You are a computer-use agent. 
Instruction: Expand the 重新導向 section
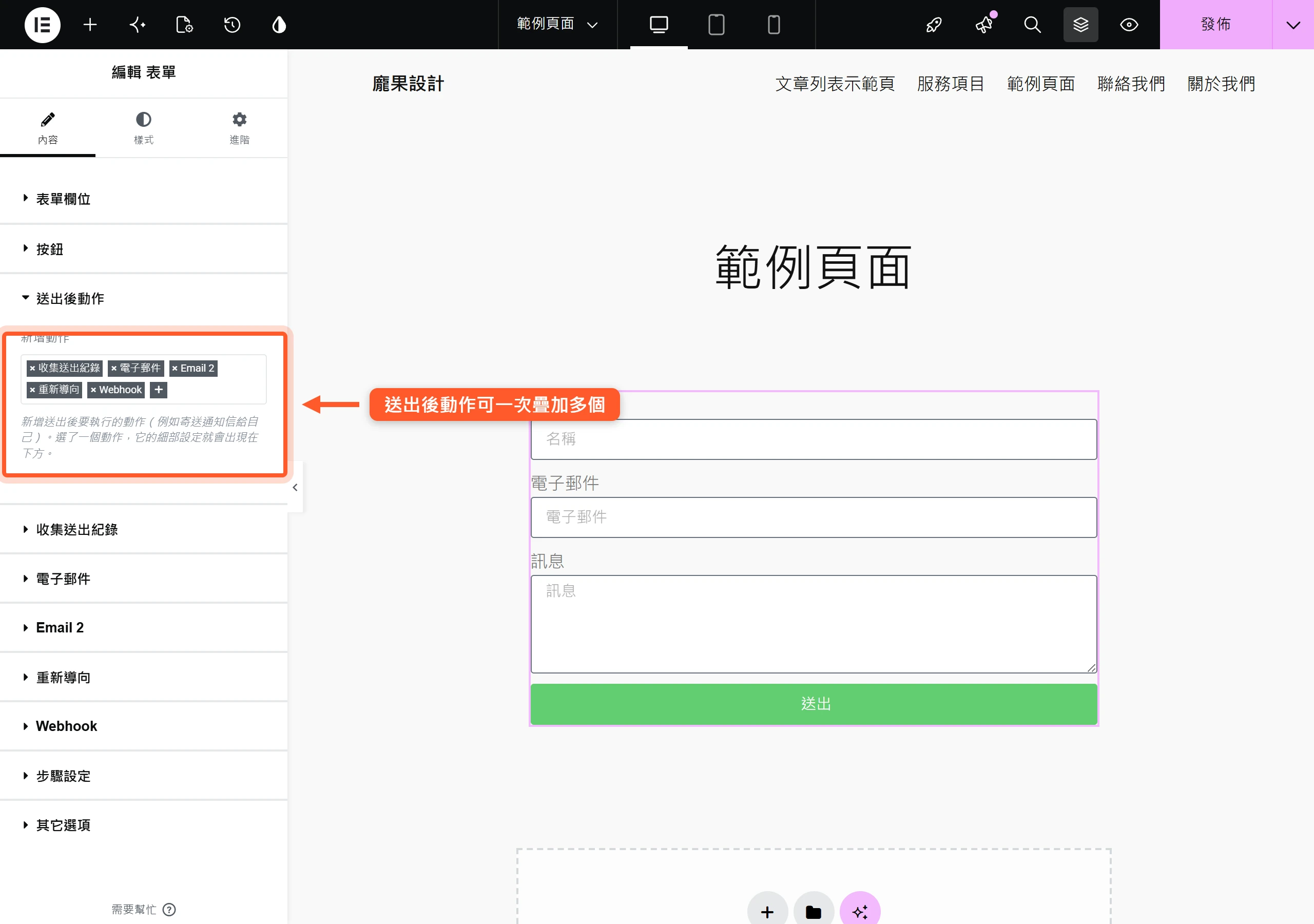pyautogui.click(x=144, y=677)
